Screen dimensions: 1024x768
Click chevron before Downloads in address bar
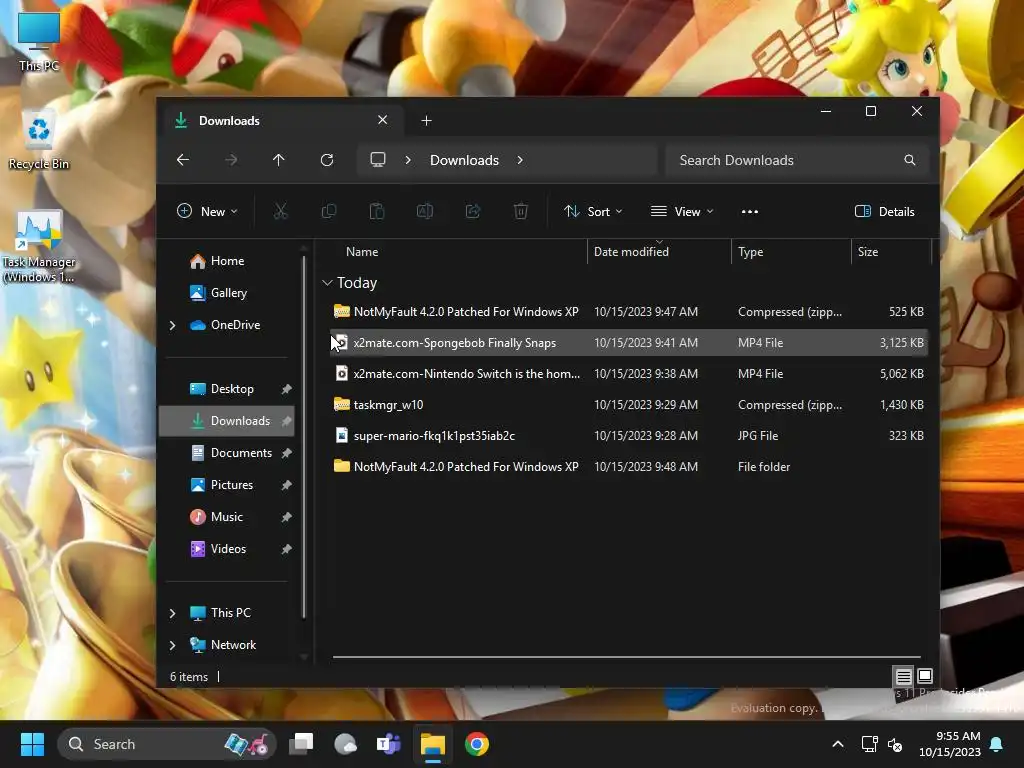pyautogui.click(x=408, y=160)
